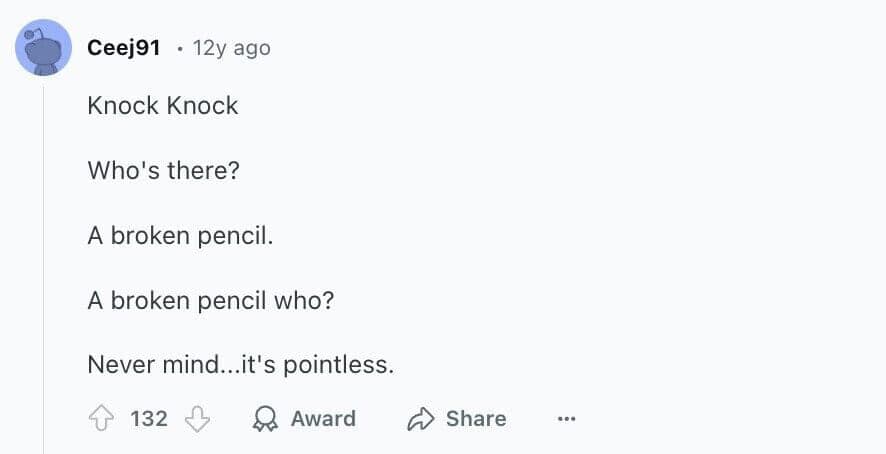Screen dimensions: 886x454
Task: Click 'A broken pencil who?' line
Action: [x=210, y=301]
